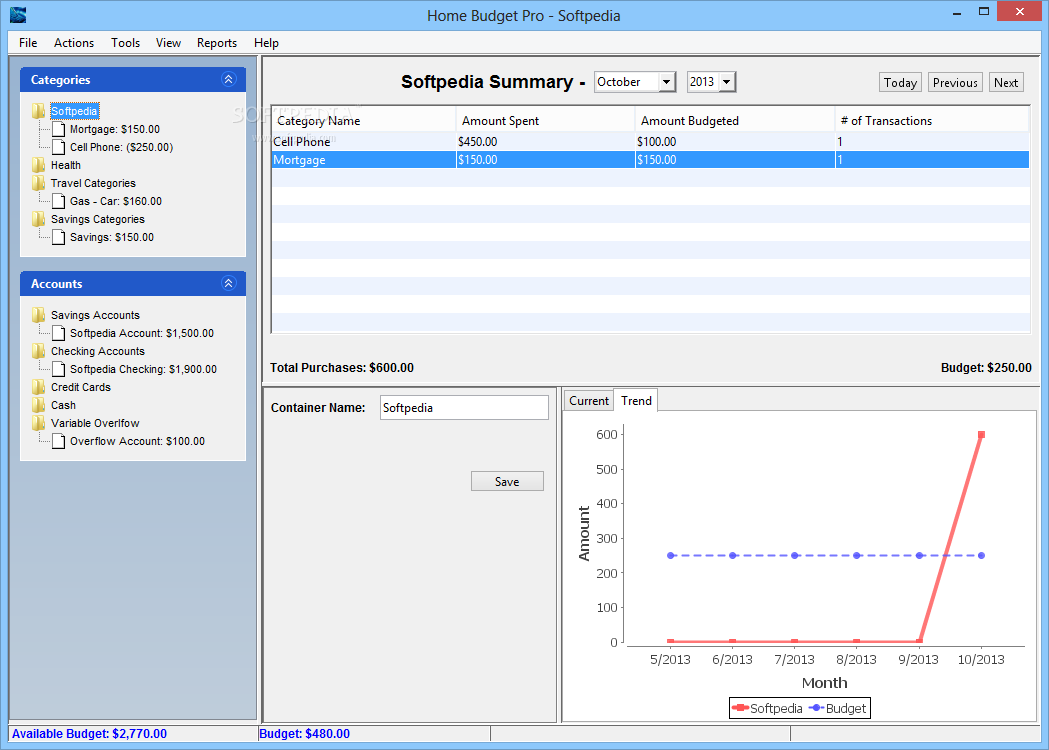Image resolution: width=1049 pixels, height=750 pixels.
Task: Sort by Amount Budgeted column header
Action: click(735, 120)
